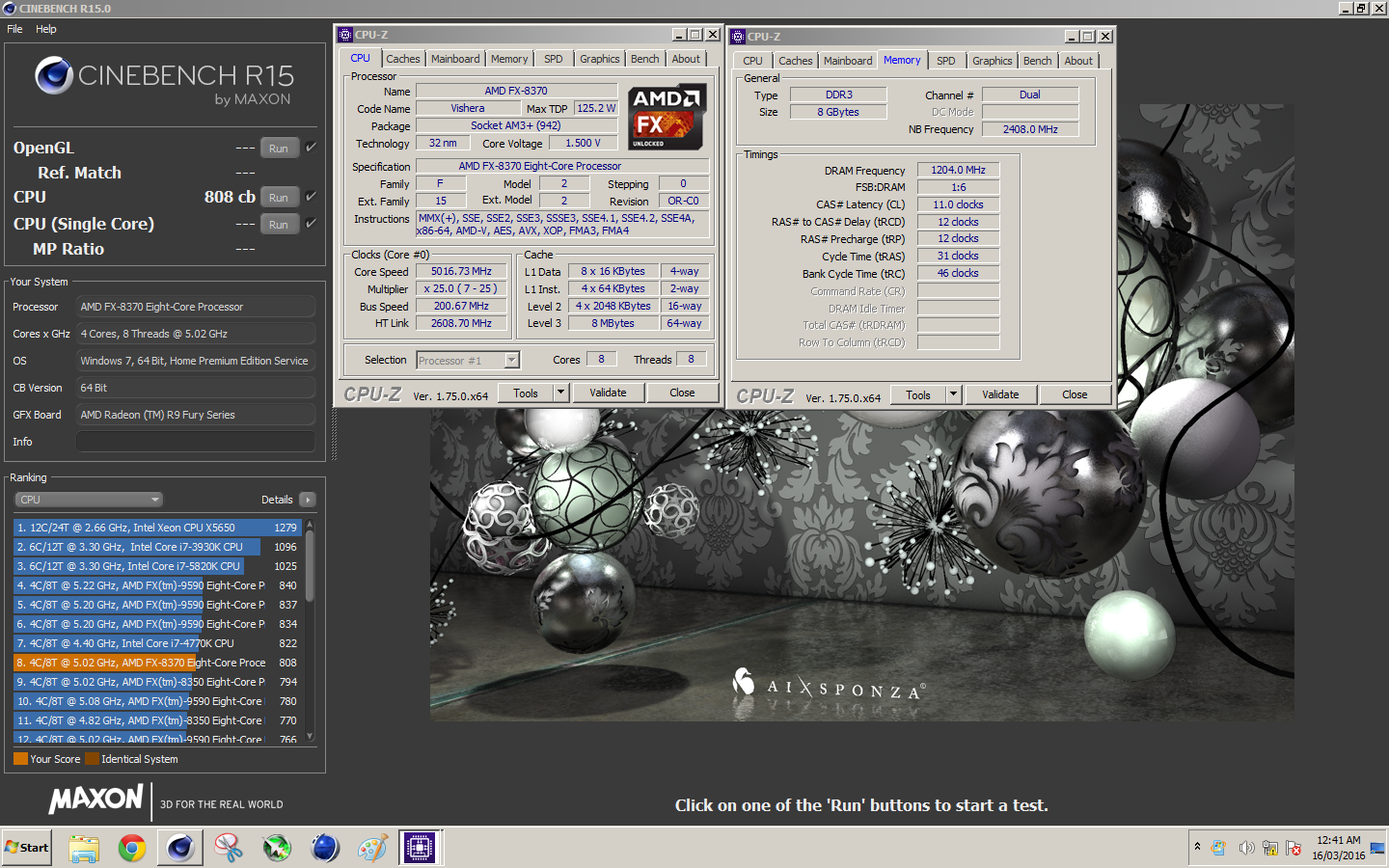Image resolution: width=1389 pixels, height=868 pixels.
Task: Click the blue globe taskbar icon
Action: (325, 848)
